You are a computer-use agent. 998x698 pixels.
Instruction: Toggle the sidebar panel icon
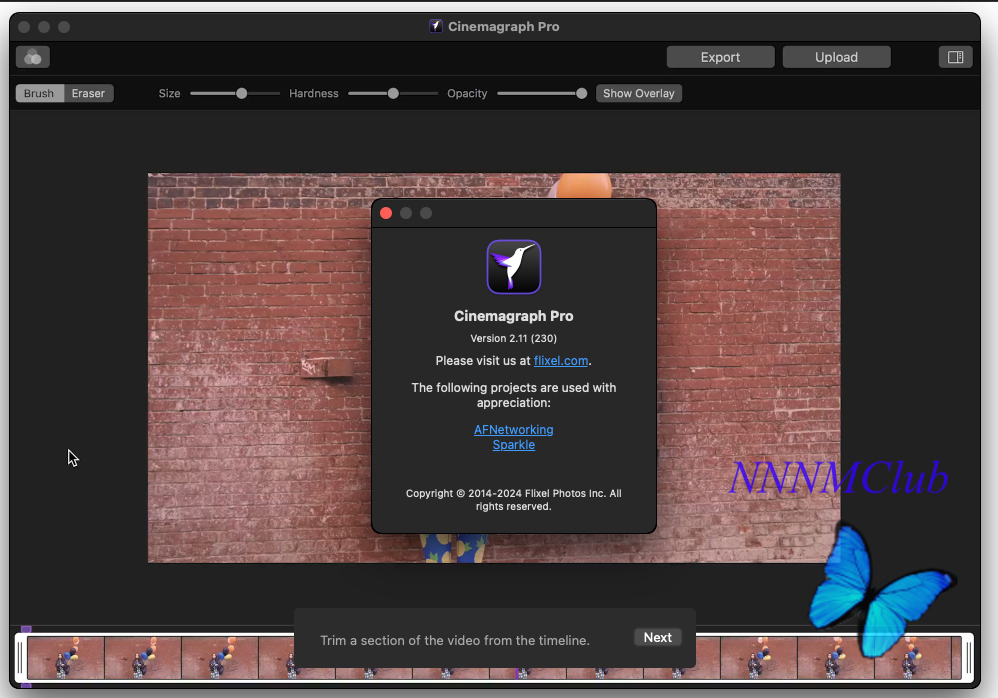coord(955,57)
